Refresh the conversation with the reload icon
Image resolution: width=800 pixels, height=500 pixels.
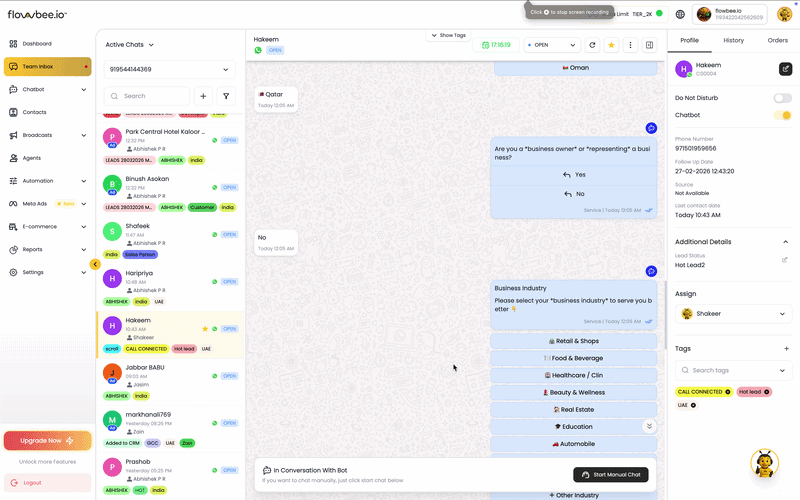592,45
